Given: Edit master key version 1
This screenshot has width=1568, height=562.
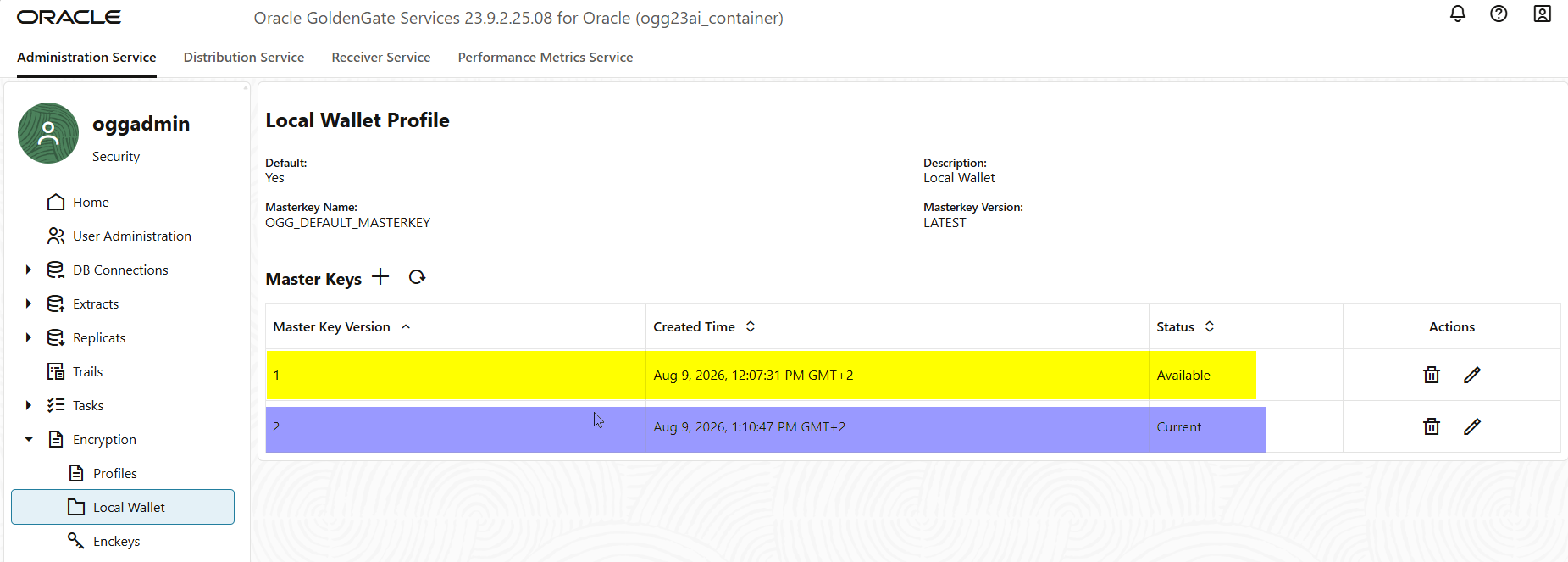Looking at the screenshot, I should [x=1472, y=375].
